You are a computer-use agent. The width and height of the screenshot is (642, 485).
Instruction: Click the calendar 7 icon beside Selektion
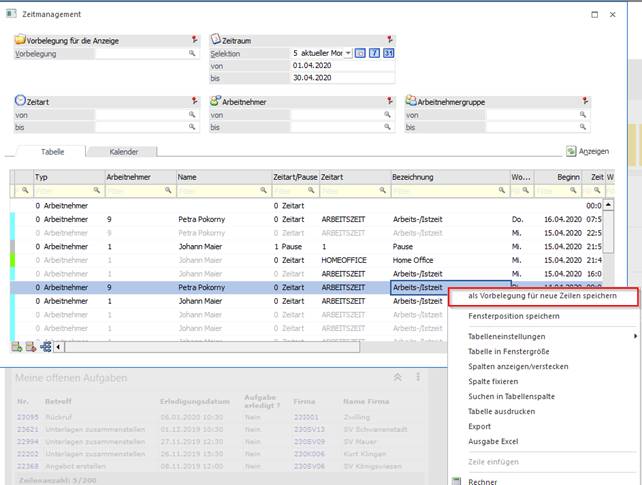point(375,52)
